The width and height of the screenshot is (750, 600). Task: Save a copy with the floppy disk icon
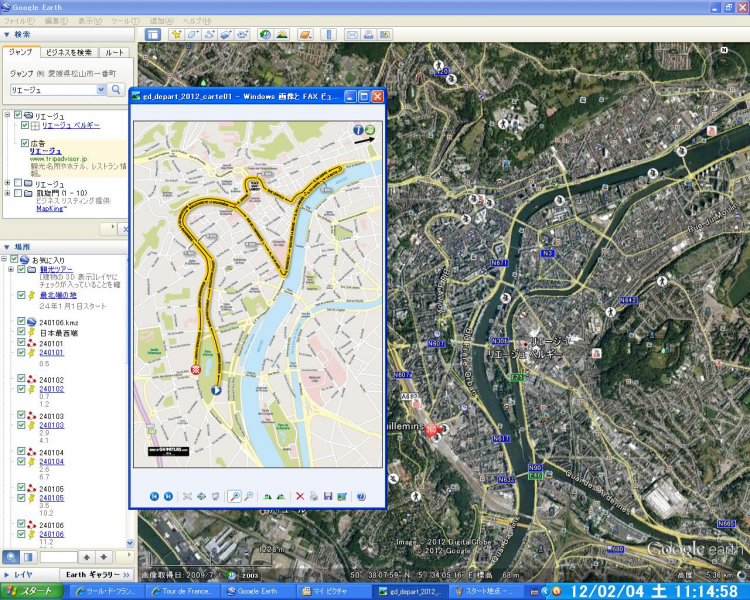coord(328,496)
